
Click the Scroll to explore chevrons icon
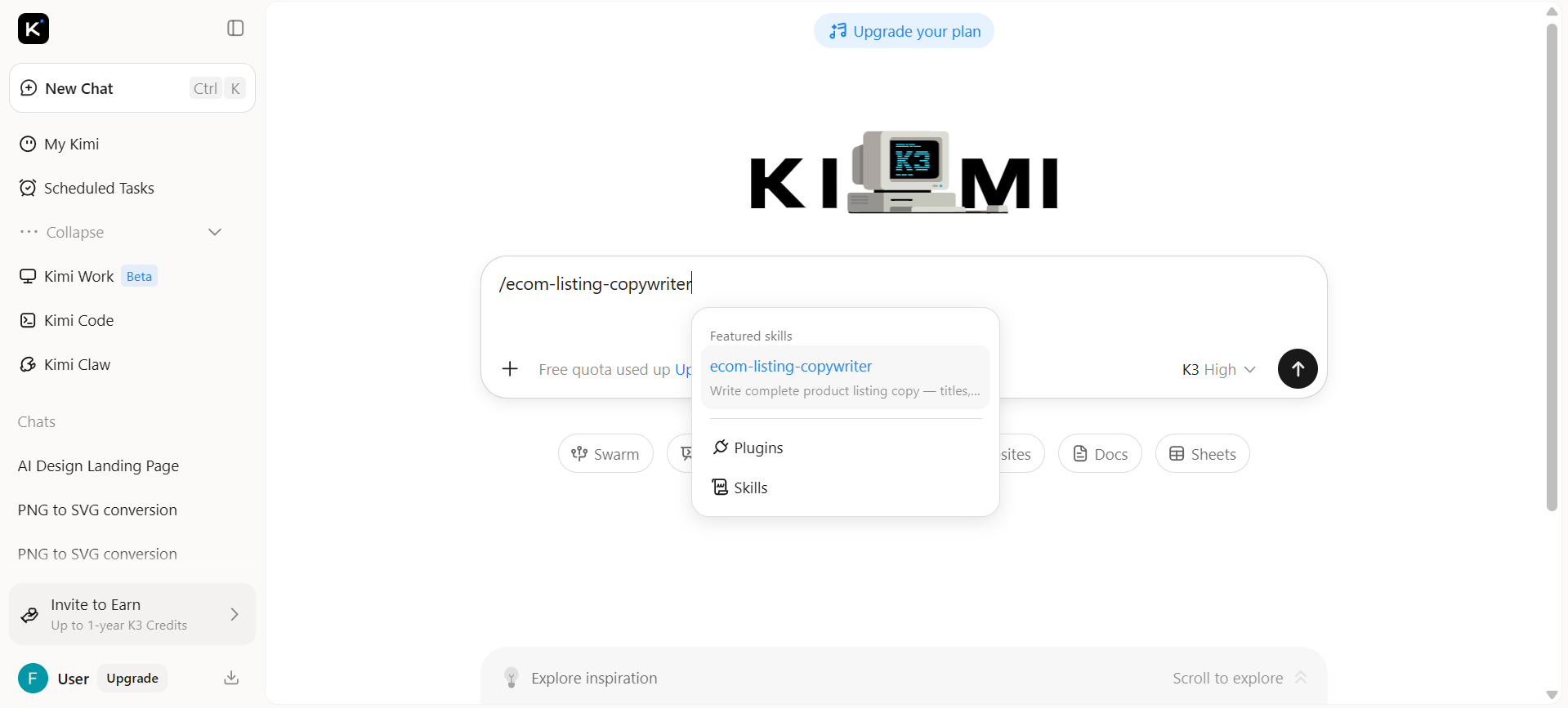click(1301, 678)
